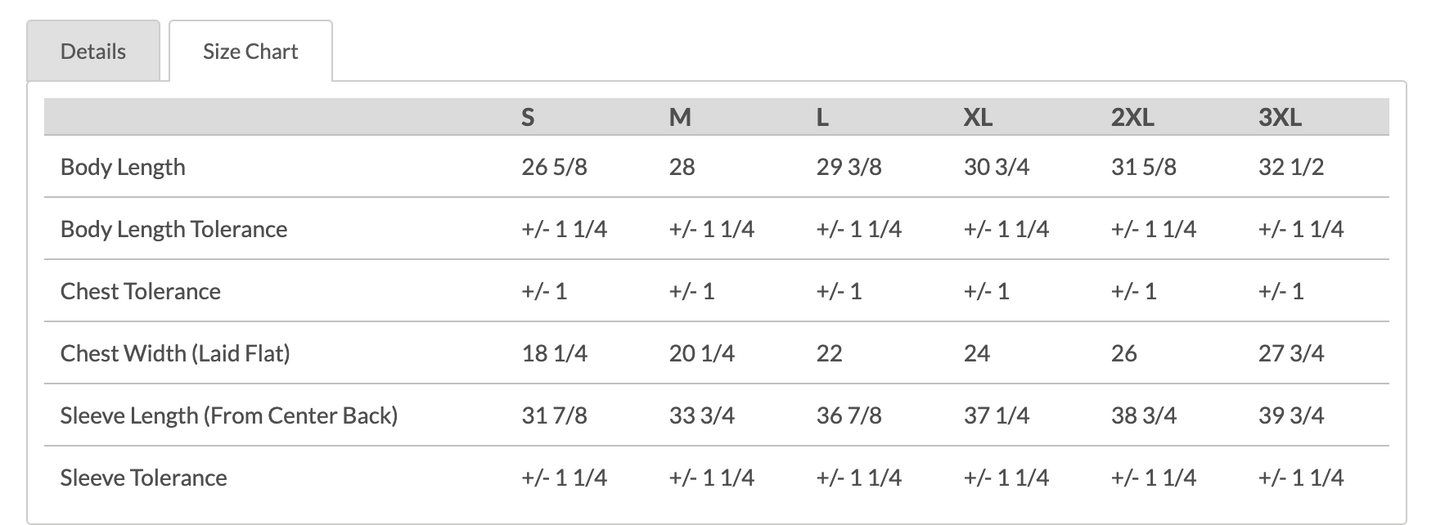Click the XL size column header

(978, 117)
